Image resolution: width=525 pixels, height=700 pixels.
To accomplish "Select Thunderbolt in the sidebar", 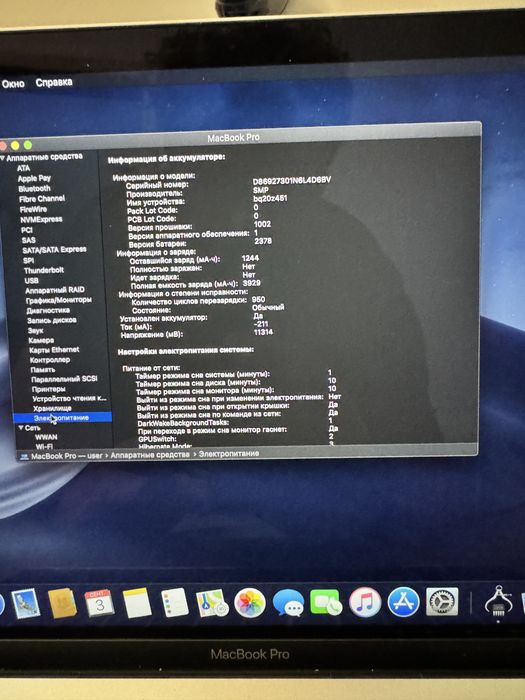I will tap(44, 270).
